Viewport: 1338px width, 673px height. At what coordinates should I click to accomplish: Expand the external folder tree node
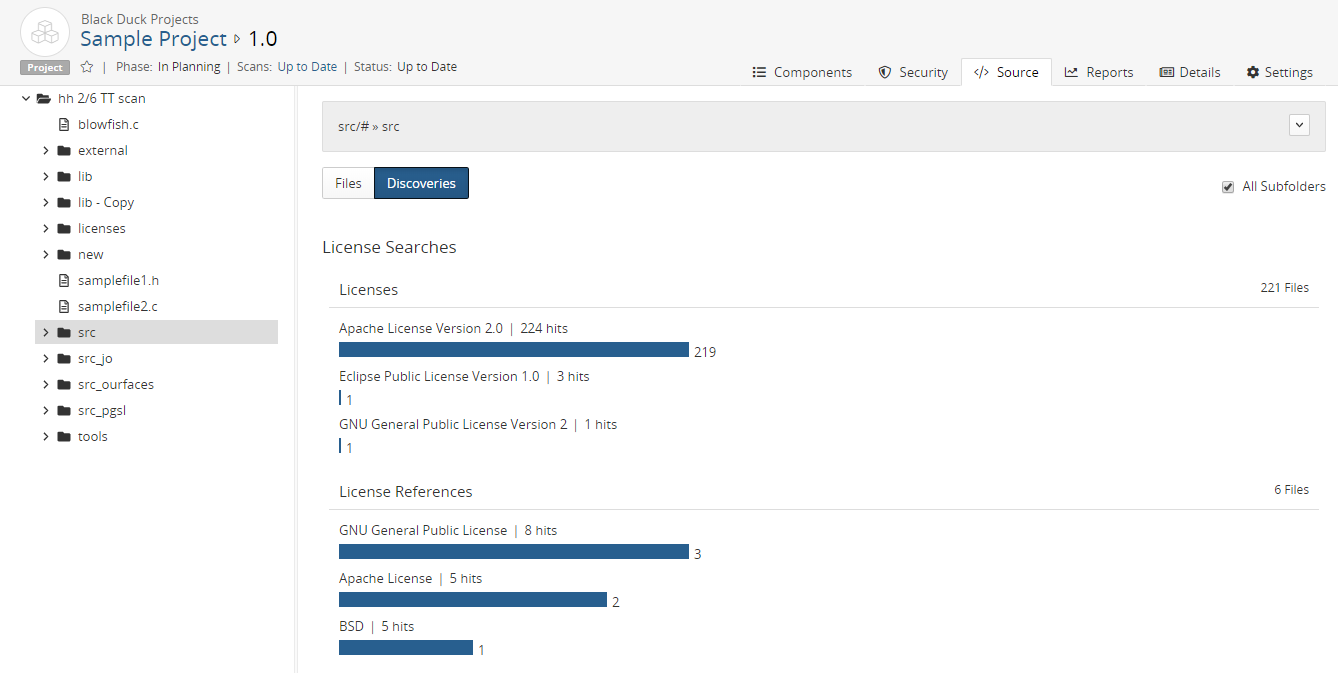[46, 151]
